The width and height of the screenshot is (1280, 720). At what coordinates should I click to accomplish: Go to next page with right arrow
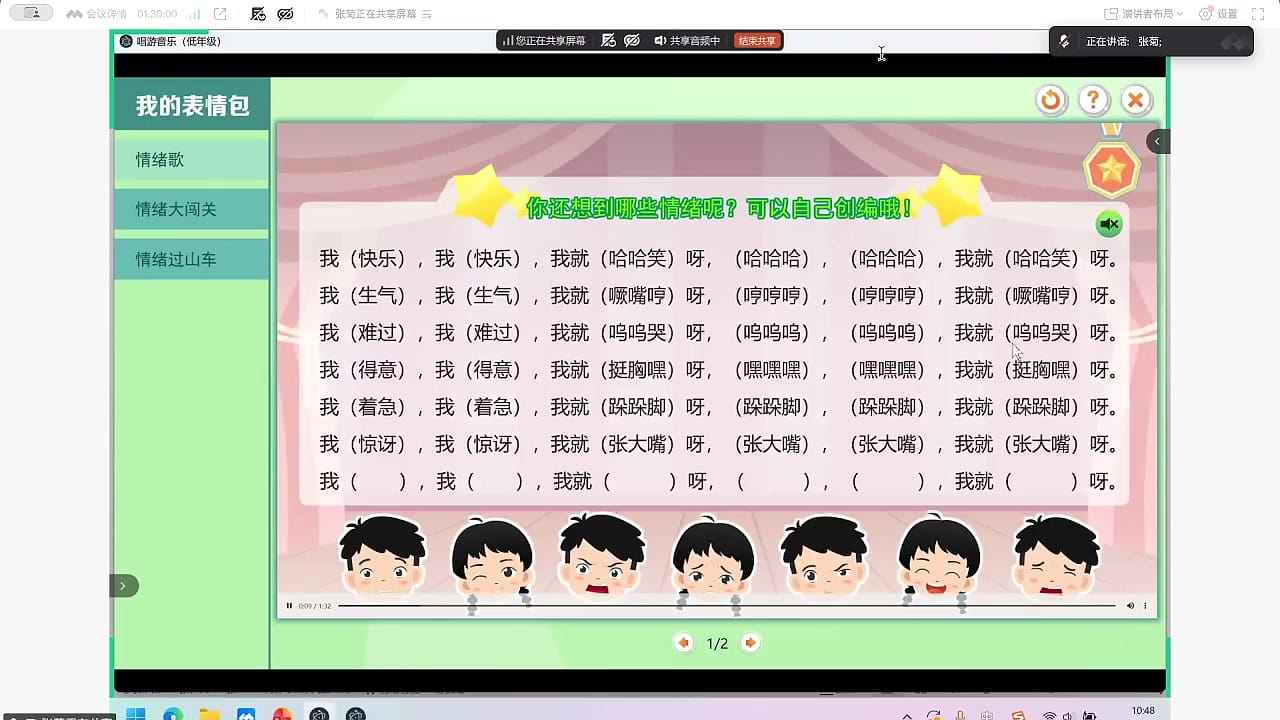click(x=750, y=643)
